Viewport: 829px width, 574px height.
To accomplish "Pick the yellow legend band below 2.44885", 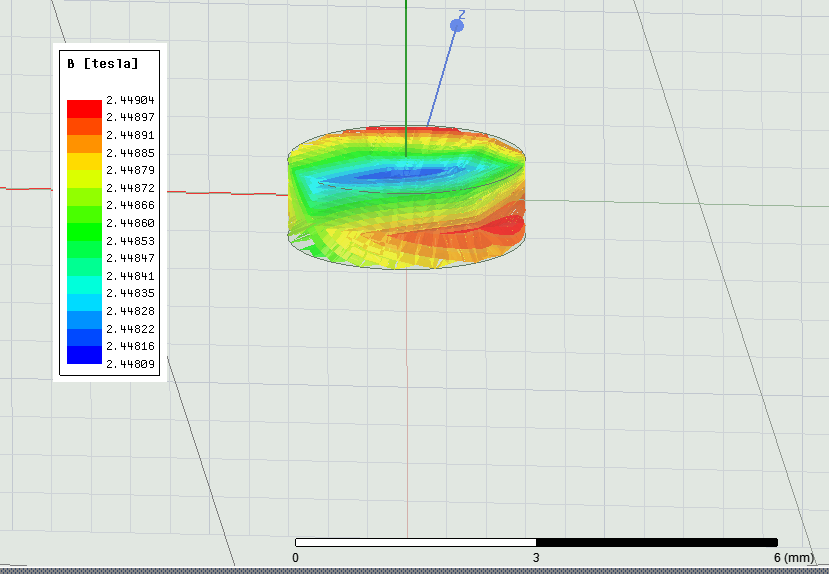I will point(85,161).
